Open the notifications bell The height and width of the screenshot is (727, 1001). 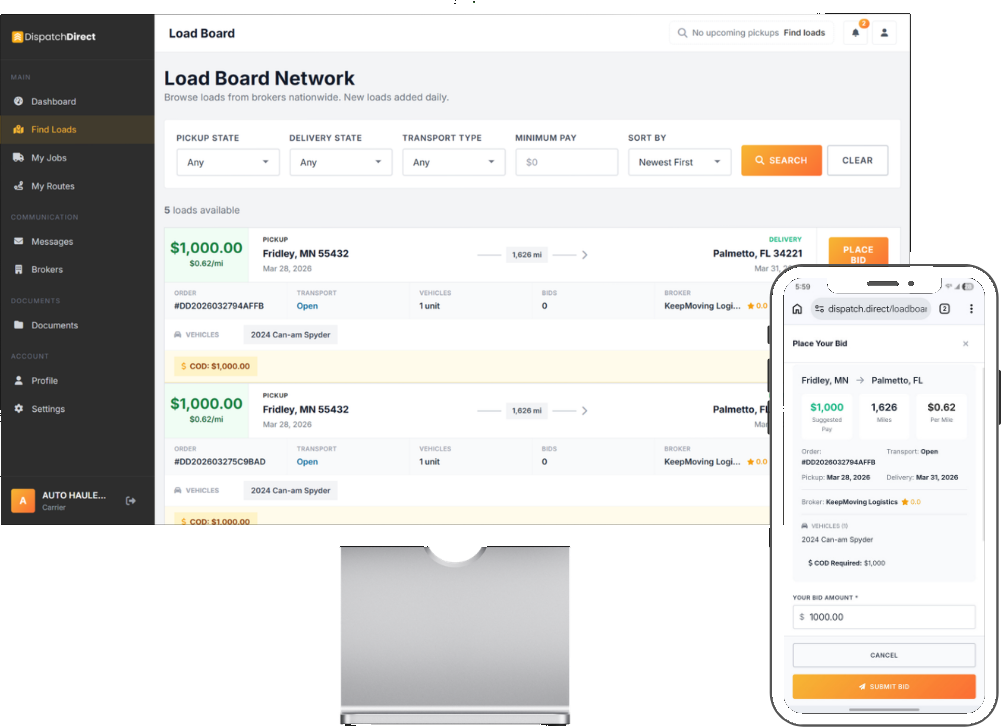(855, 33)
